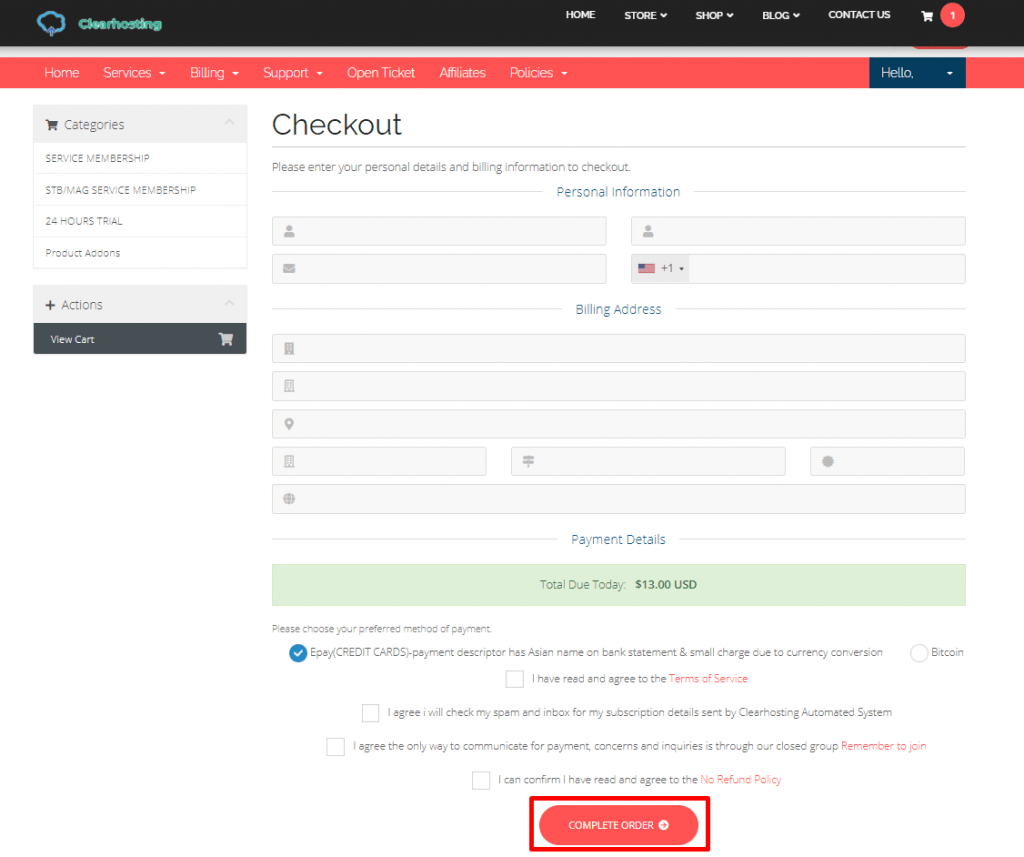This screenshot has width=1024, height=857.
Task: Open the Hello account dropdown
Action: 917,73
